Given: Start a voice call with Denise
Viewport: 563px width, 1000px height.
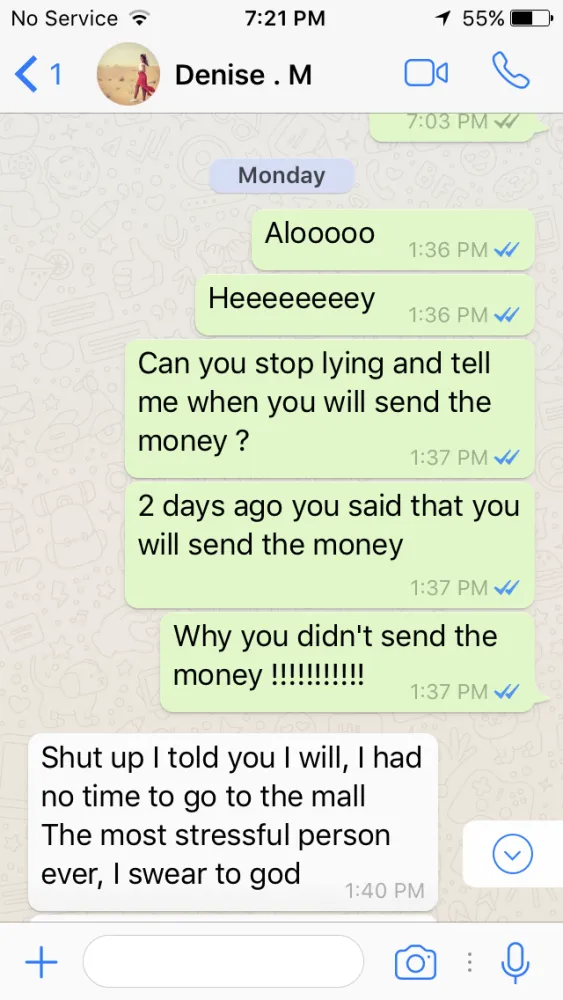Looking at the screenshot, I should pos(511,71).
